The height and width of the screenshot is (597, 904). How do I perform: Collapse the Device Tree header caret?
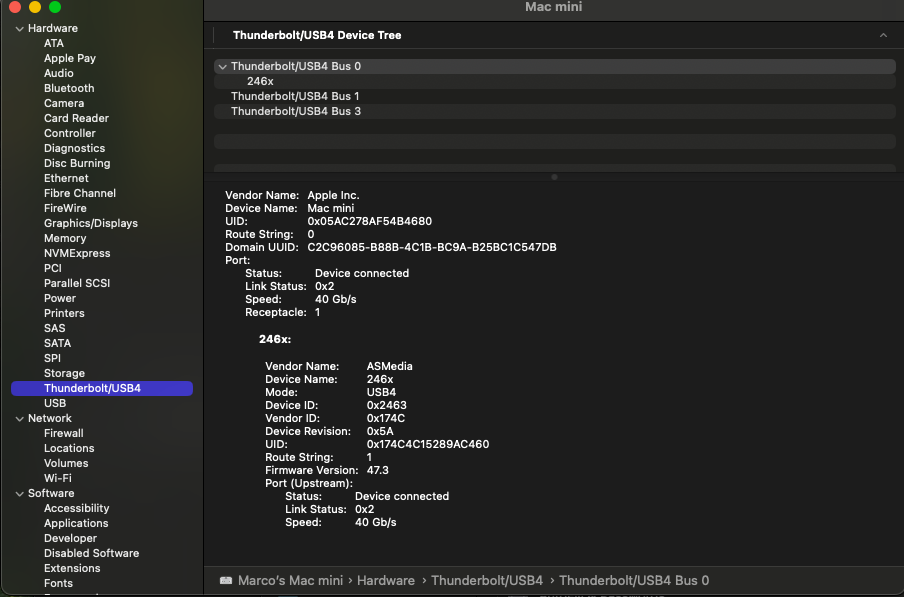click(x=883, y=35)
